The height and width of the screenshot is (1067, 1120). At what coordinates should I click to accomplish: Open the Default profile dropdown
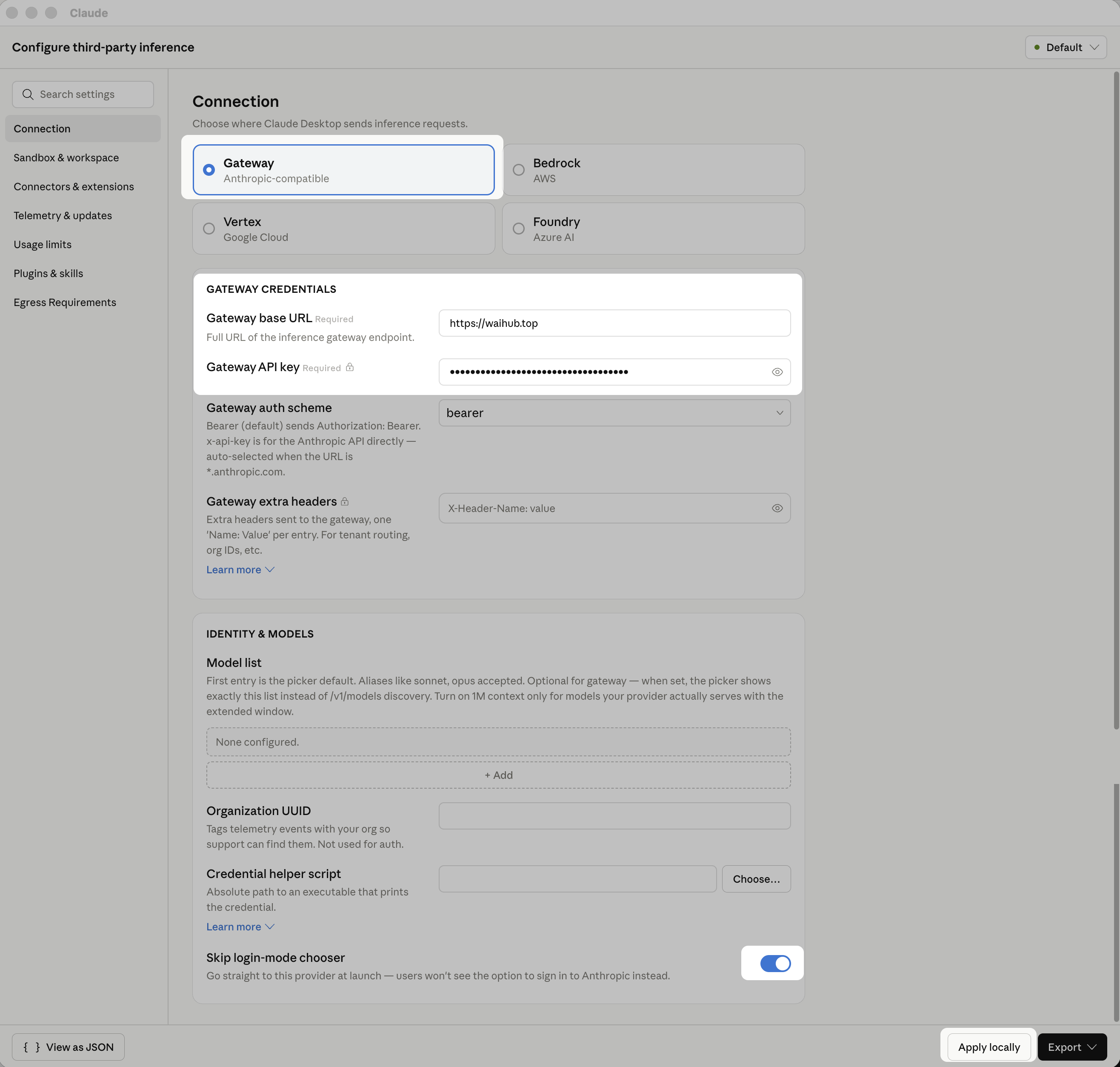[x=1066, y=47]
